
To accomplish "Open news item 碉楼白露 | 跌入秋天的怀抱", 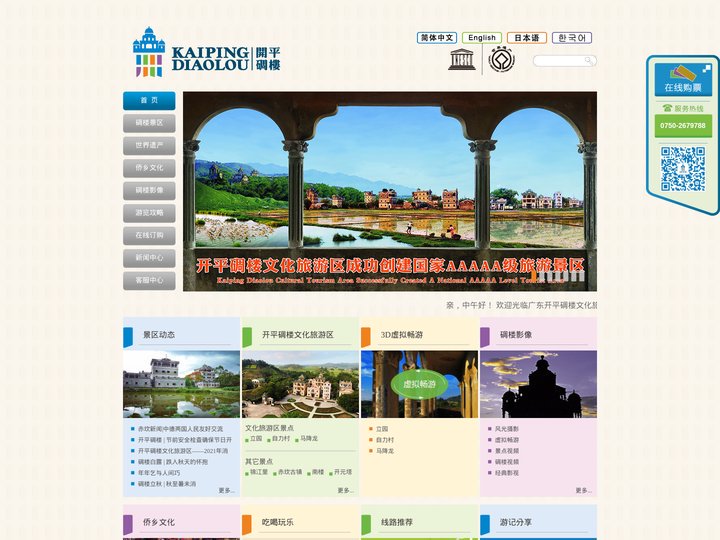I will [x=173, y=462].
